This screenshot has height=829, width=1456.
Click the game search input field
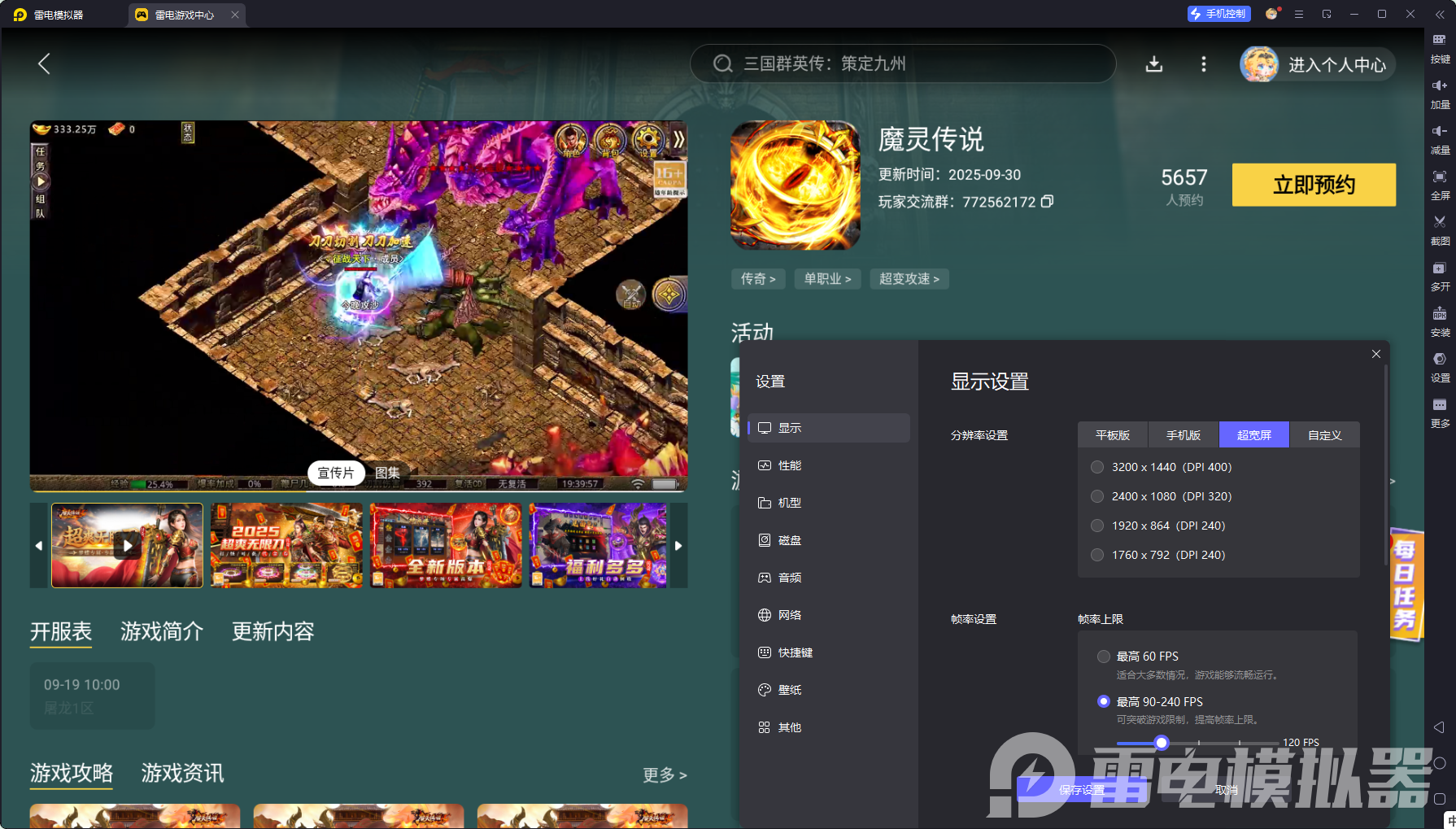click(x=903, y=64)
